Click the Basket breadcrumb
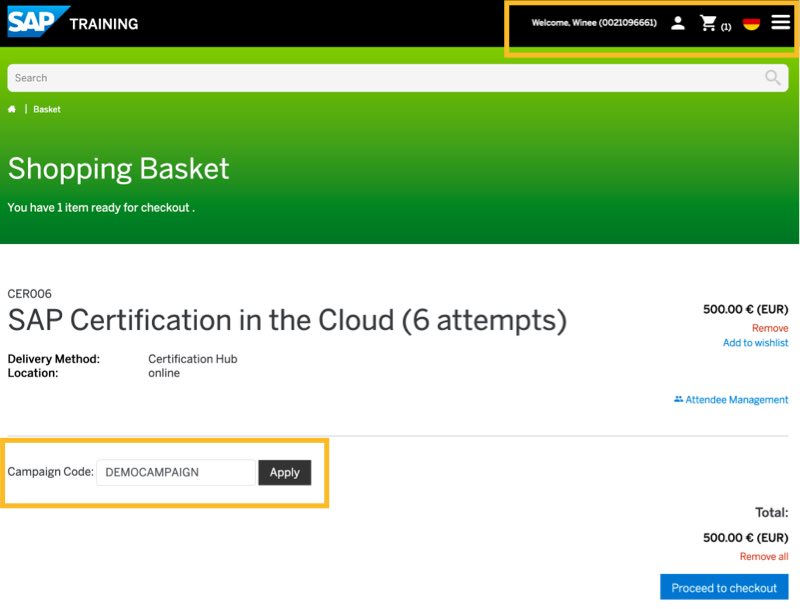 47,109
